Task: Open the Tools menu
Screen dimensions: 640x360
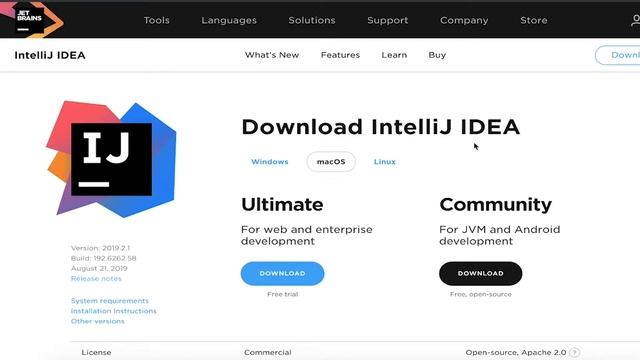Action: [x=156, y=20]
